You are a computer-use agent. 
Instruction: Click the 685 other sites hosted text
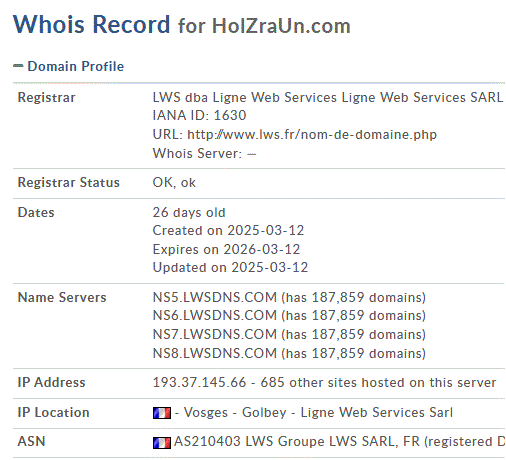click(378, 382)
